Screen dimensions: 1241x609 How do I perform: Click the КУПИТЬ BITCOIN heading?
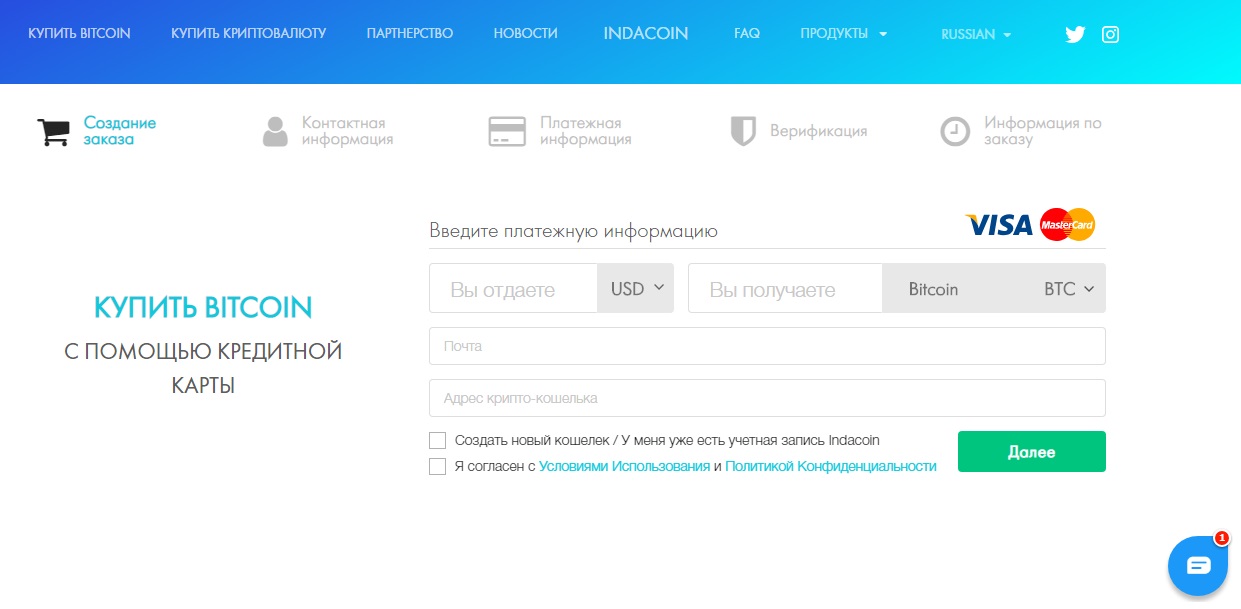[203, 307]
